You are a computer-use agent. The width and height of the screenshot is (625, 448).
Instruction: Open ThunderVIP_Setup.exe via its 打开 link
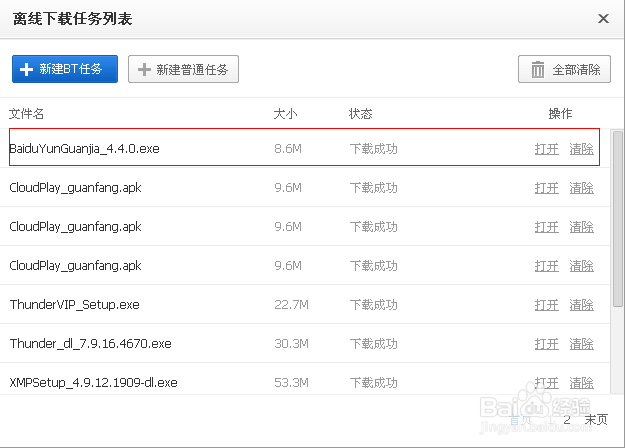click(546, 305)
